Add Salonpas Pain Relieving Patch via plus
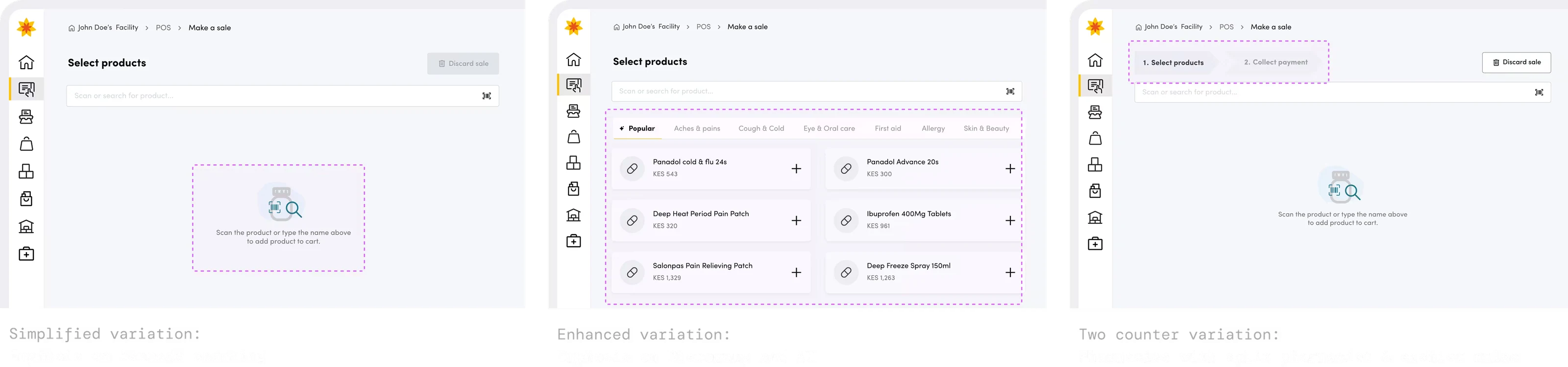The width and height of the screenshot is (1568, 367). pos(796,272)
